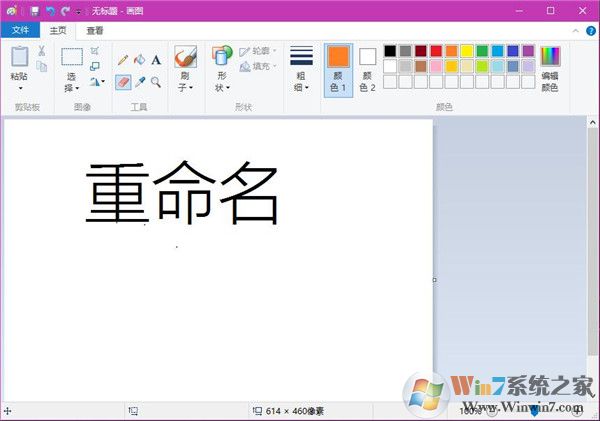The width and height of the screenshot is (600, 421).
Task: Pick the lime green color swatch
Action: click(x=482, y=66)
